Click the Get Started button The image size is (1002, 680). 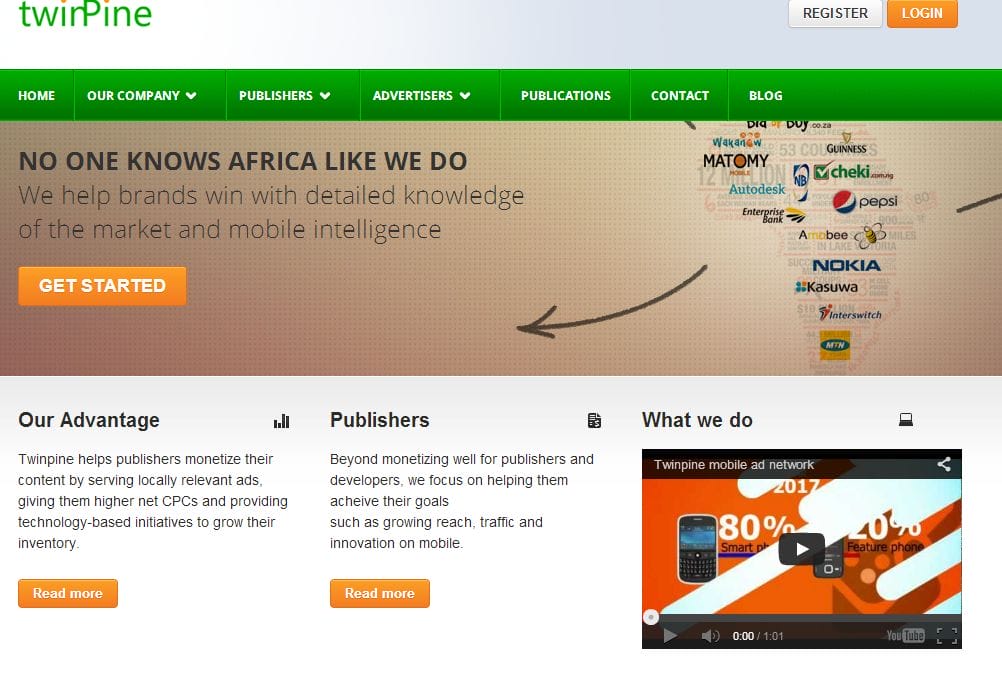point(102,286)
